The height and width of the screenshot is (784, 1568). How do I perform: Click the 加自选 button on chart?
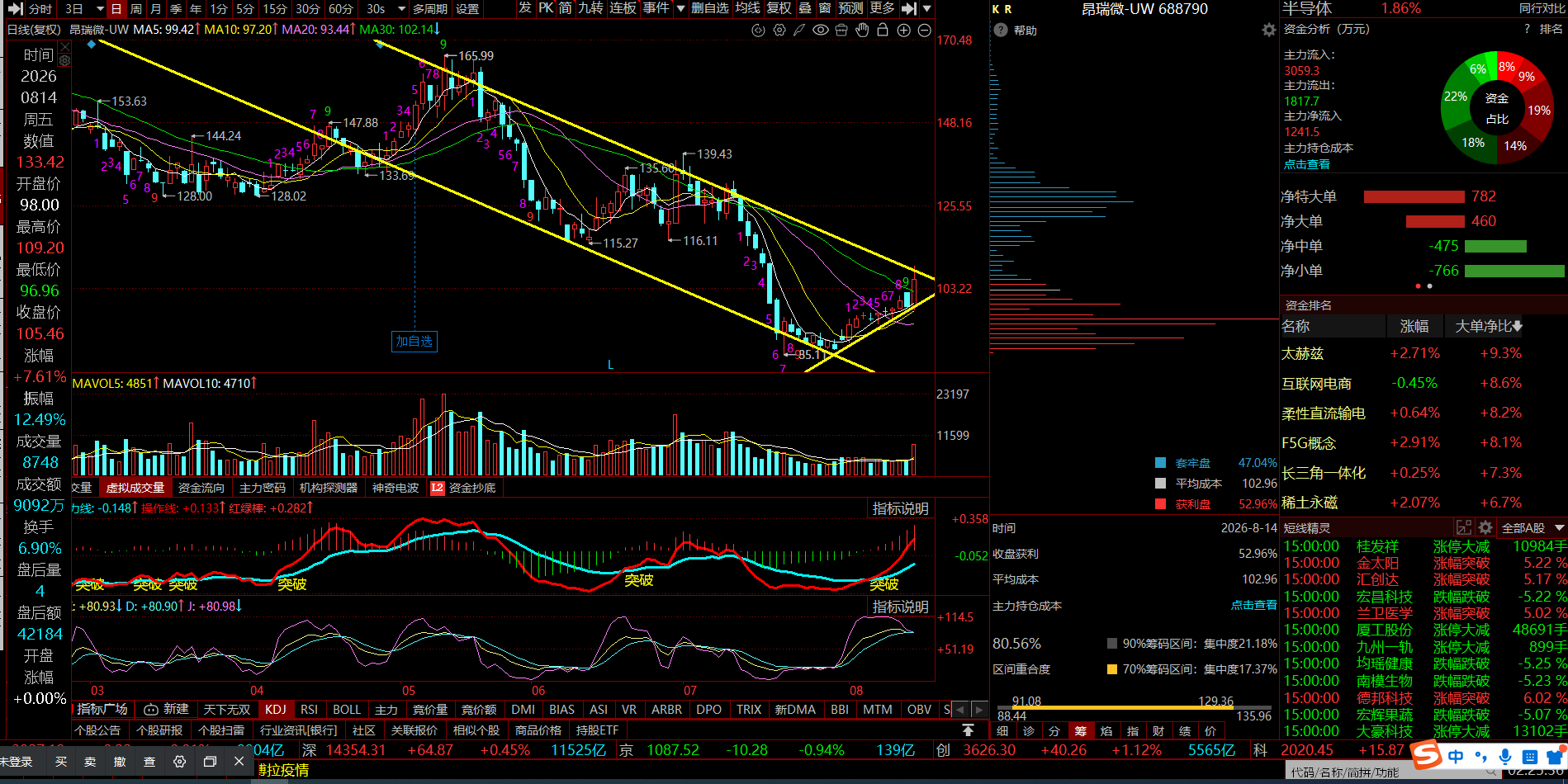point(415,341)
